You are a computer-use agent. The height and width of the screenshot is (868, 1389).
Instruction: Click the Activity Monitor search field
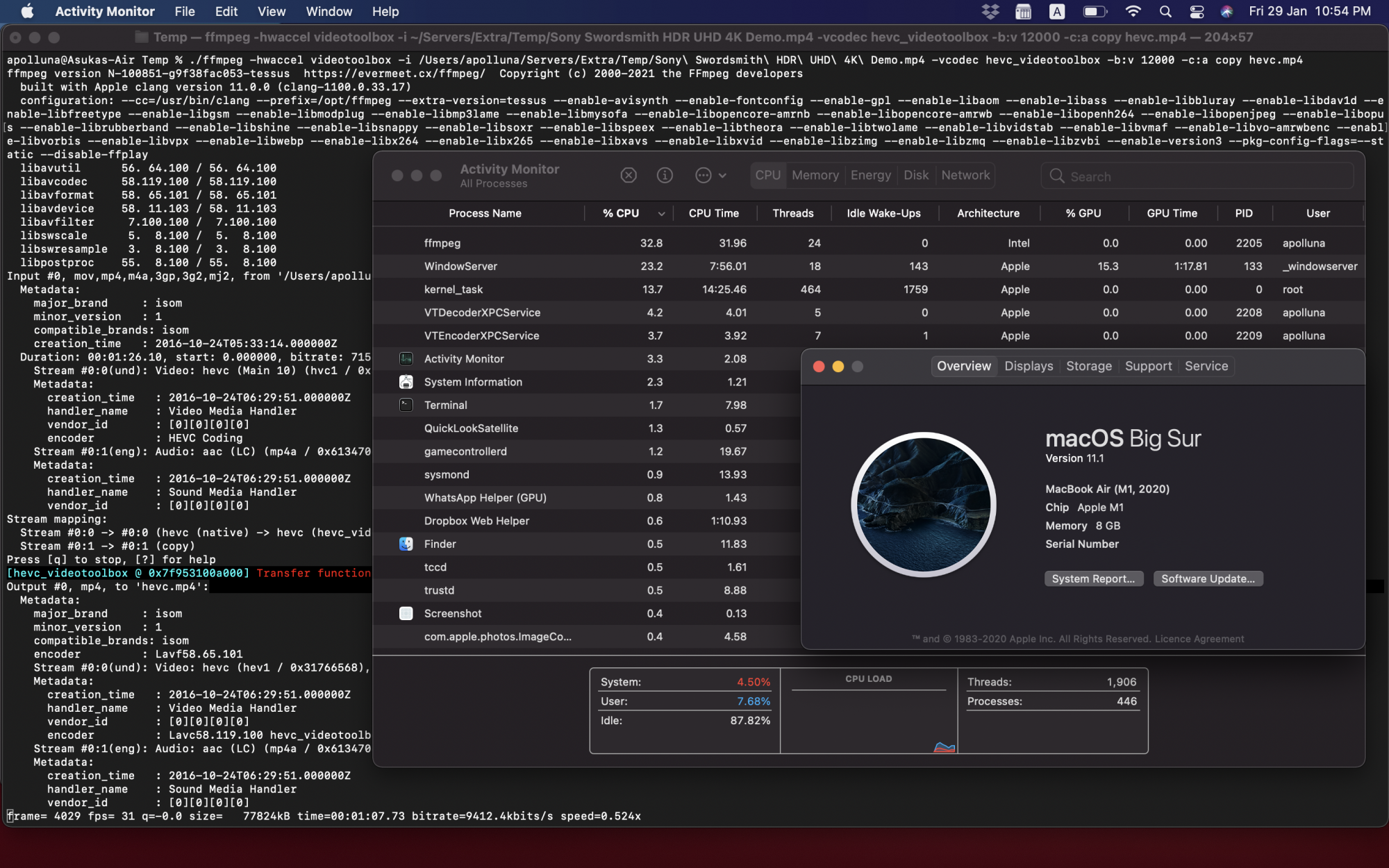pyautogui.click(x=1197, y=176)
